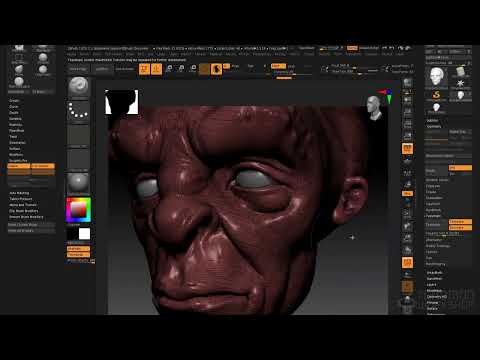Expand the Create section in Brush palette
The height and width of the screenshot is (360, 480).
[14, 100]
